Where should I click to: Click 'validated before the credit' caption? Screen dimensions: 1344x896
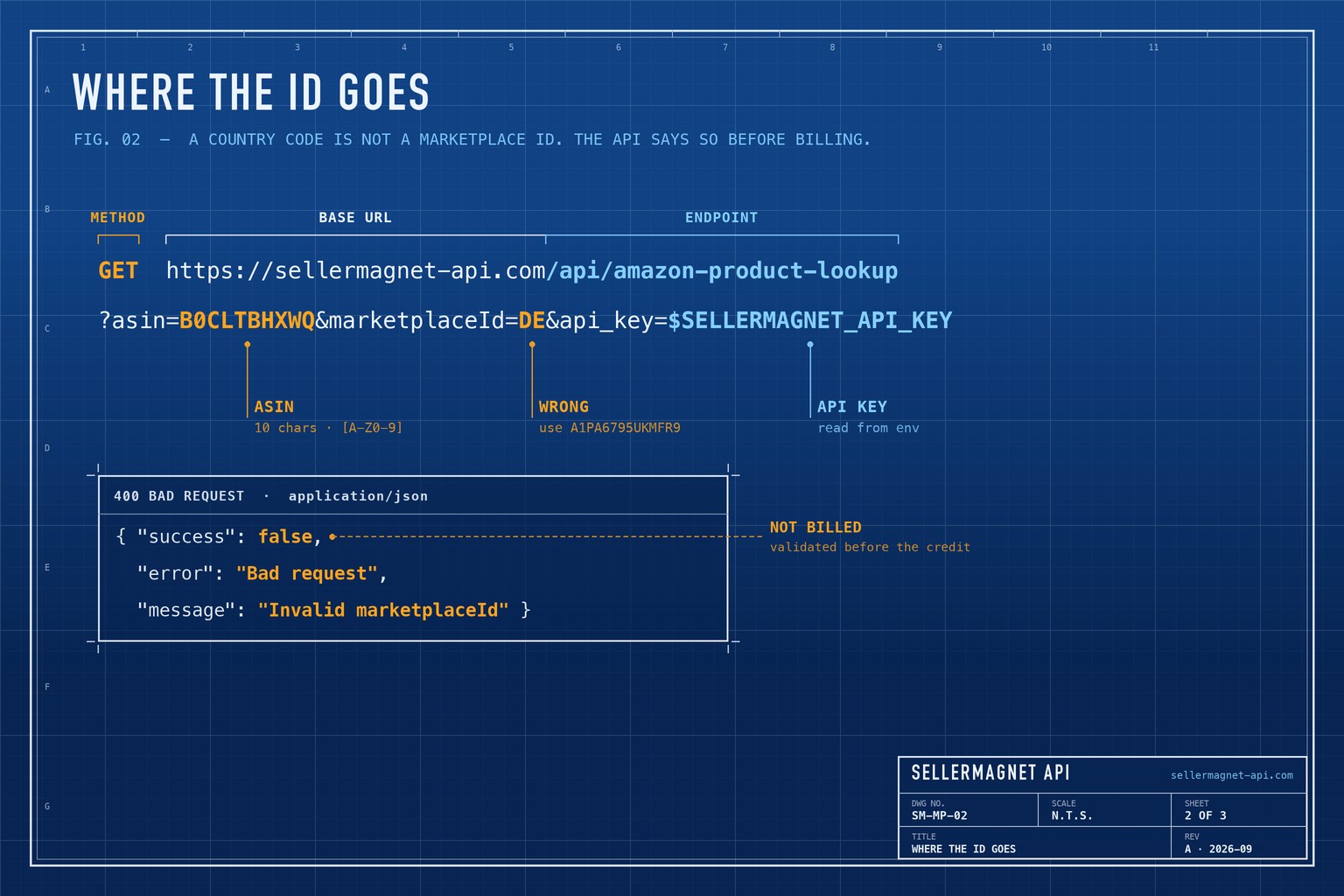tap(870, 547)
